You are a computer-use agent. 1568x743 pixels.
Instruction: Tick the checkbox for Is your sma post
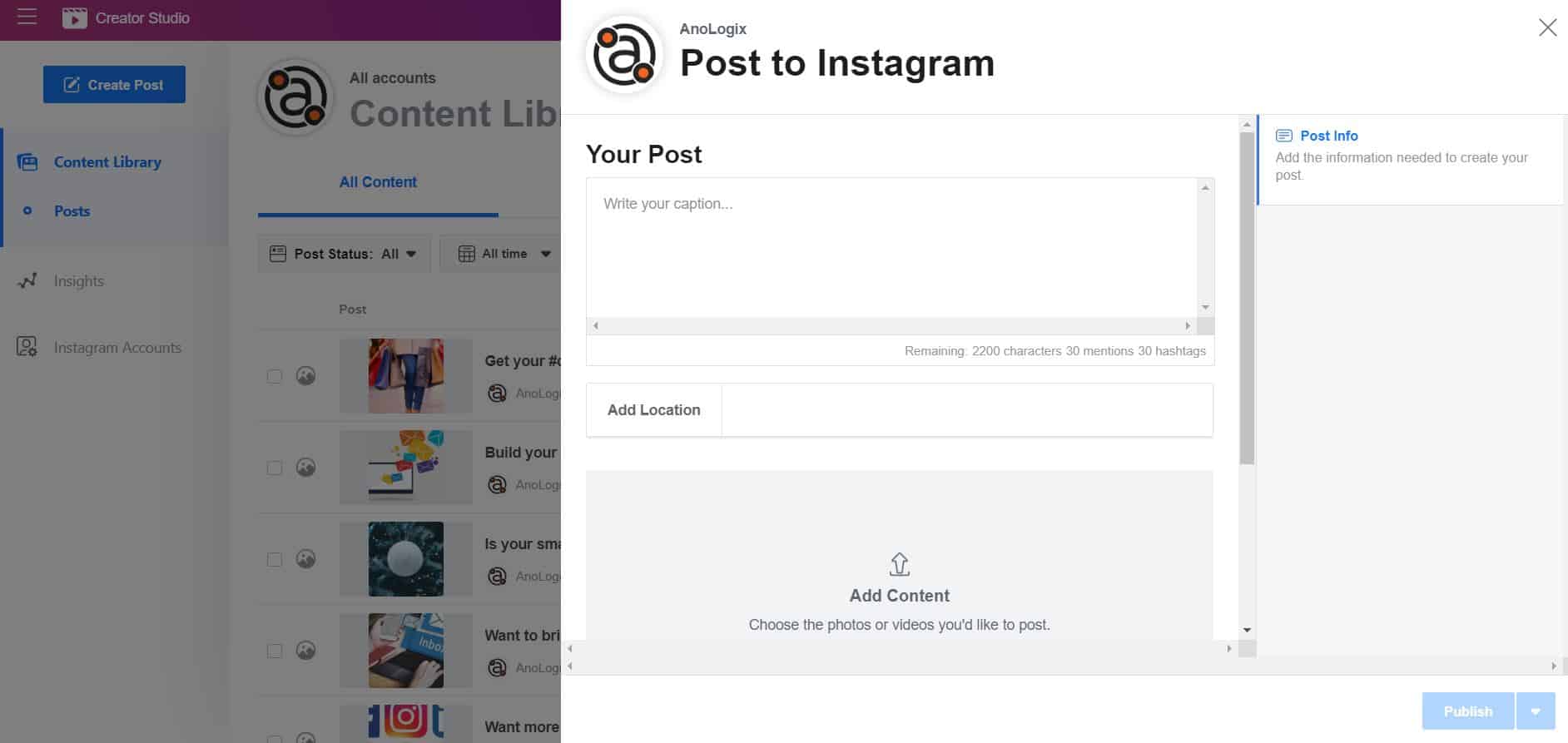(275, 559)
